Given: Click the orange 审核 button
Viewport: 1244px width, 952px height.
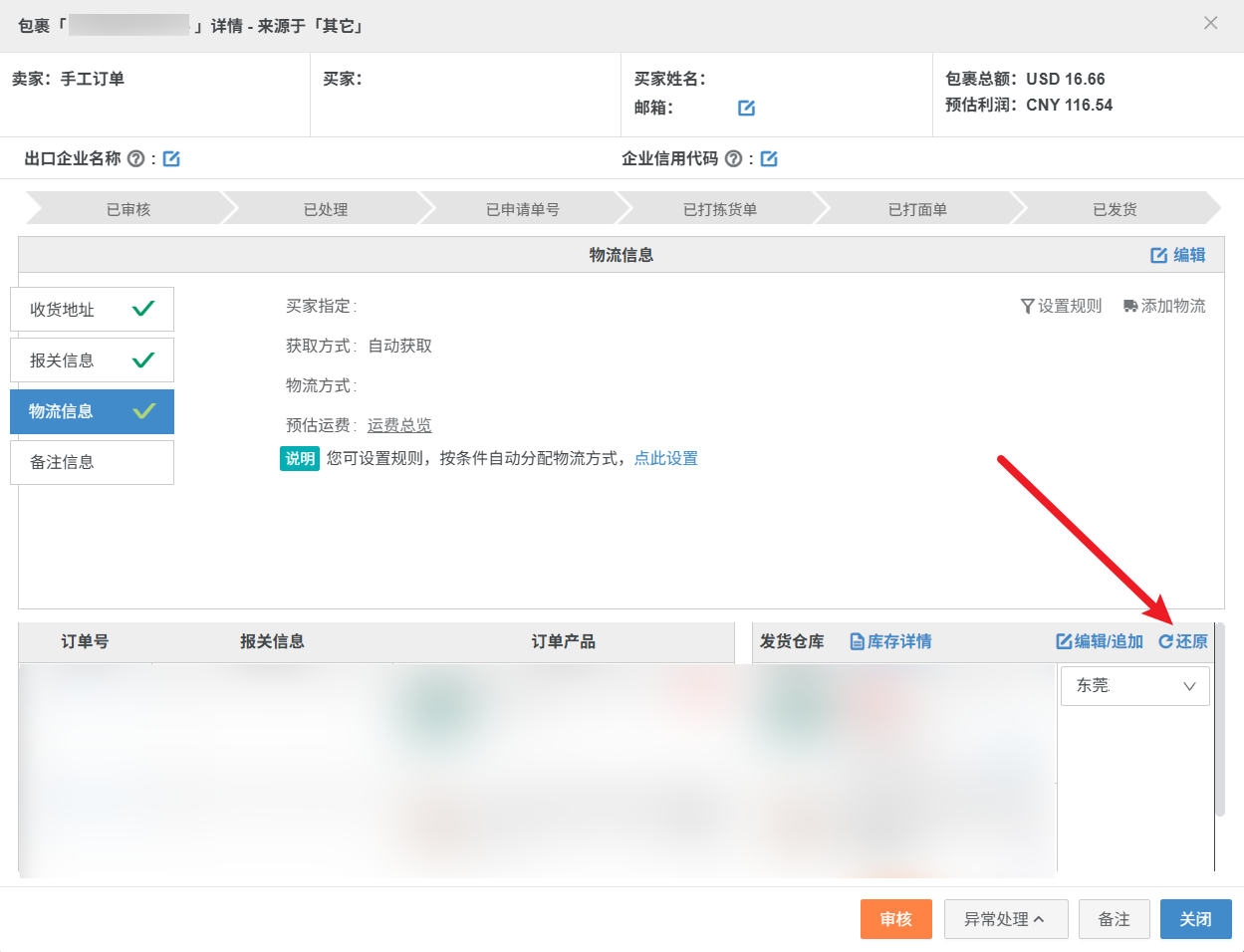Looking at the screenshot, I should tap(895, 919).
